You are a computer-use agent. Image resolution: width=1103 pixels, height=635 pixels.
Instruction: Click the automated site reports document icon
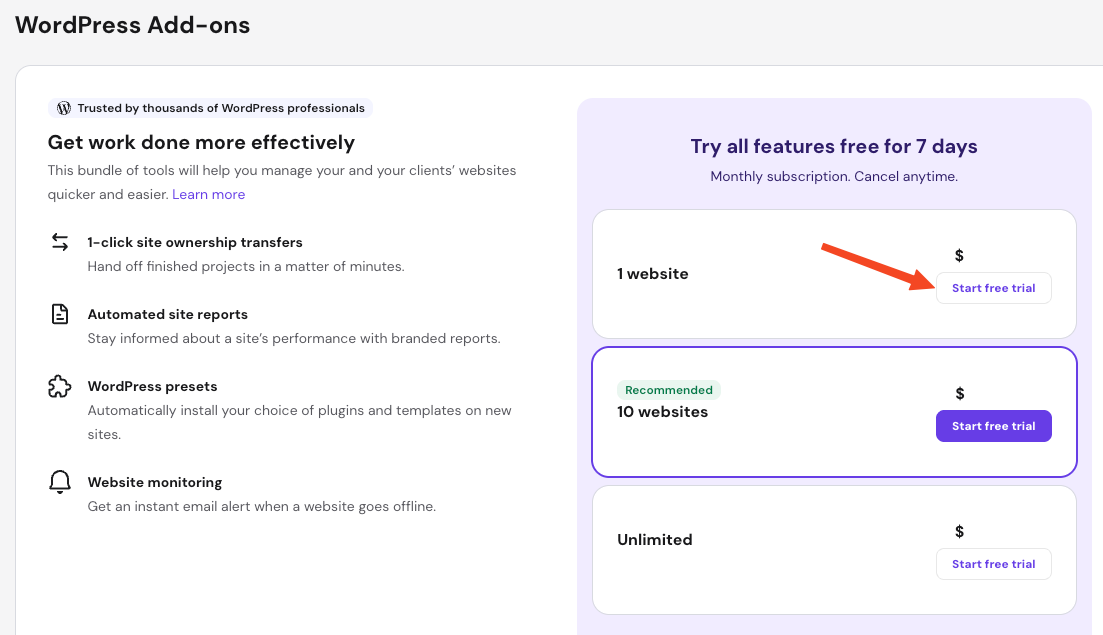click(60, 314)
